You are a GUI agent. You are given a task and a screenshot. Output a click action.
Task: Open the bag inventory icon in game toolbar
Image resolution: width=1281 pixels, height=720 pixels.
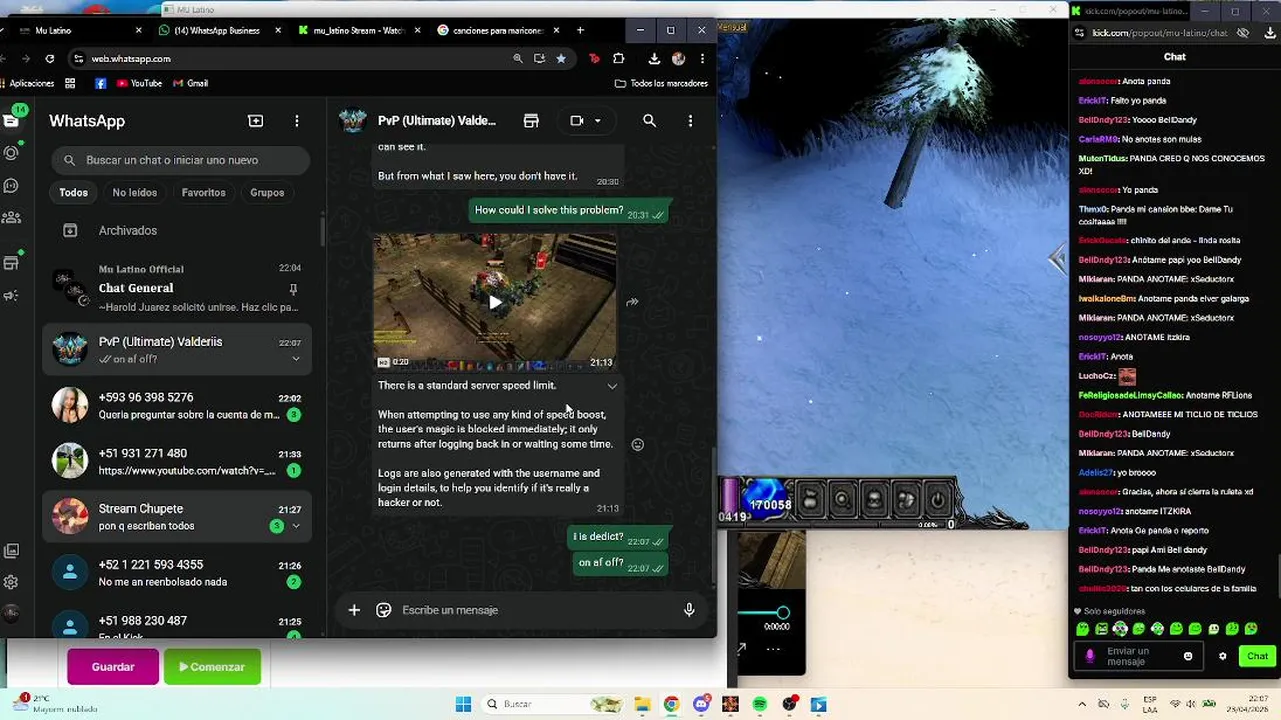pyautogui.click(x=811, y=499)
